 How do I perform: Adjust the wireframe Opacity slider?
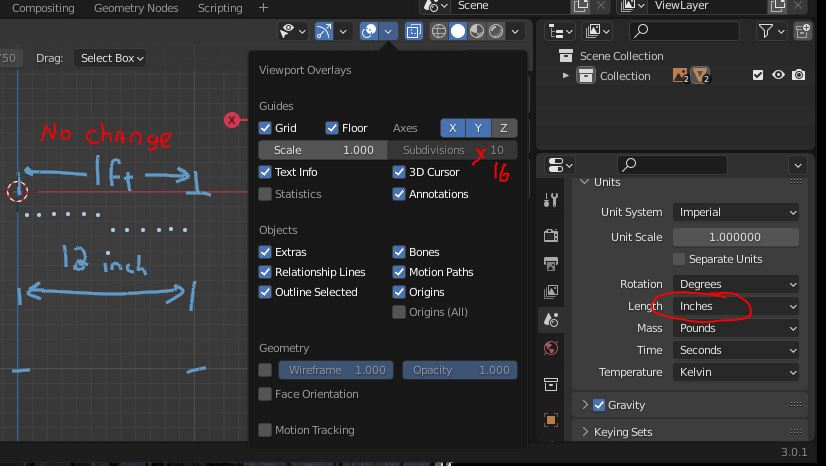click(460, 370)
